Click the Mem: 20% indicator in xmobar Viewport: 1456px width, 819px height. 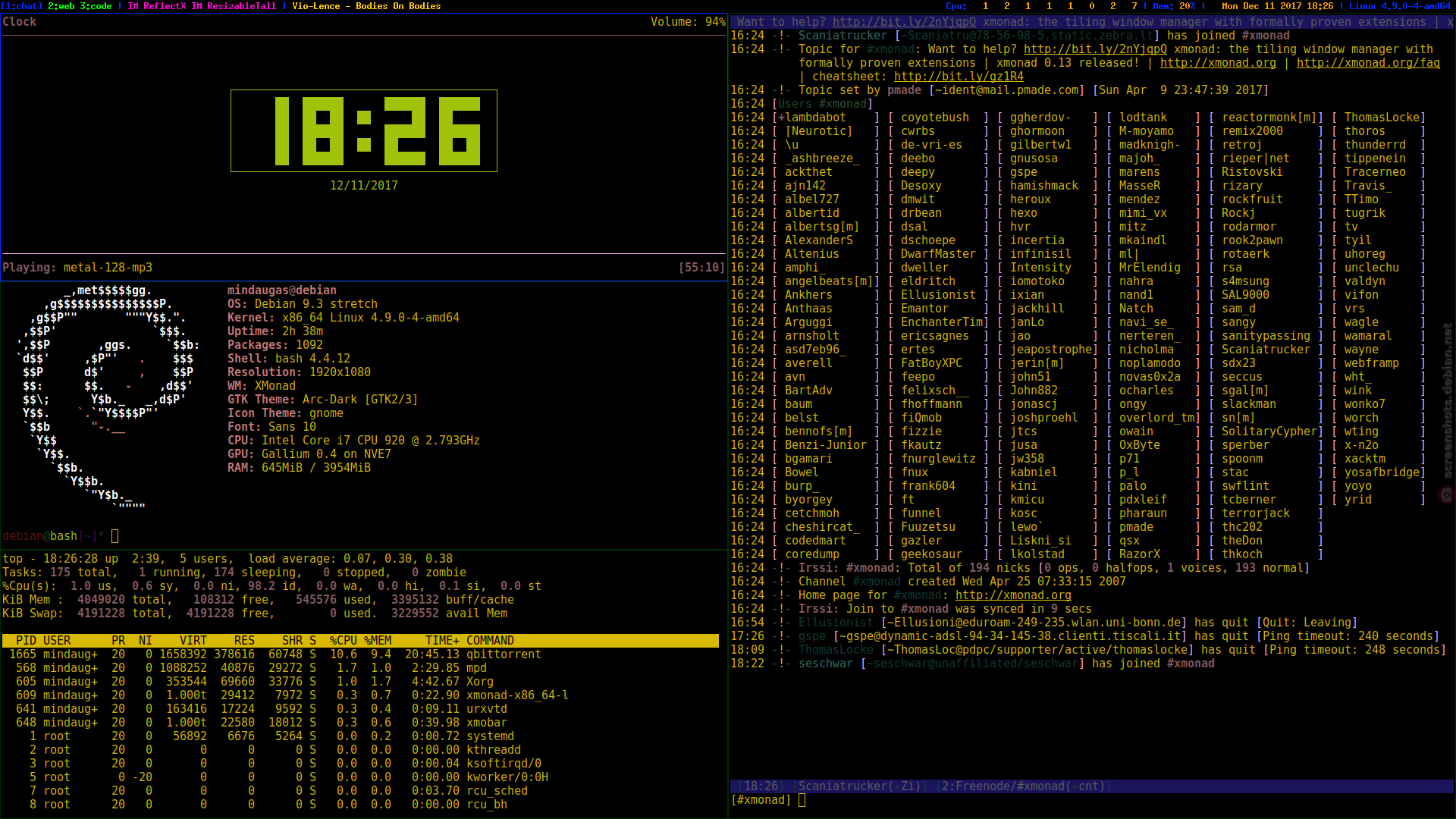tap(1174, 6)
